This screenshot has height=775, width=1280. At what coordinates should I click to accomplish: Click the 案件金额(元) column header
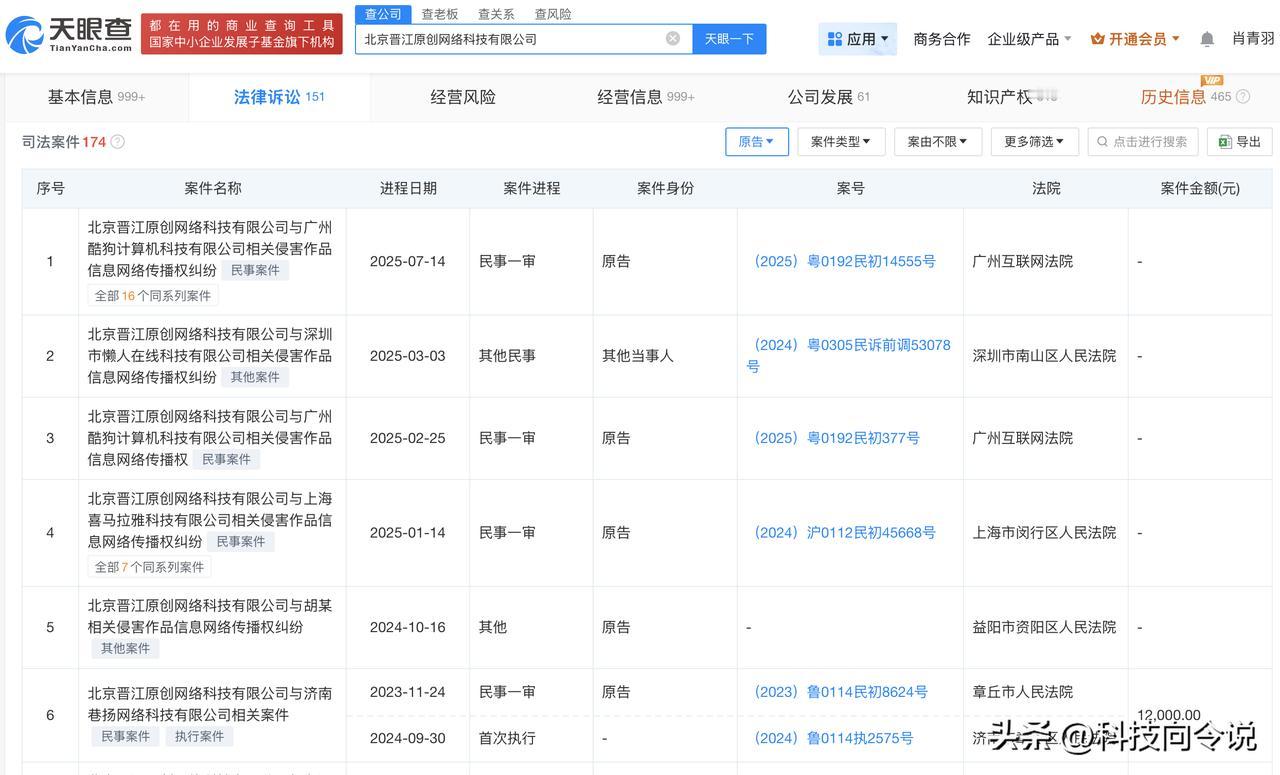coord(1200,188)
